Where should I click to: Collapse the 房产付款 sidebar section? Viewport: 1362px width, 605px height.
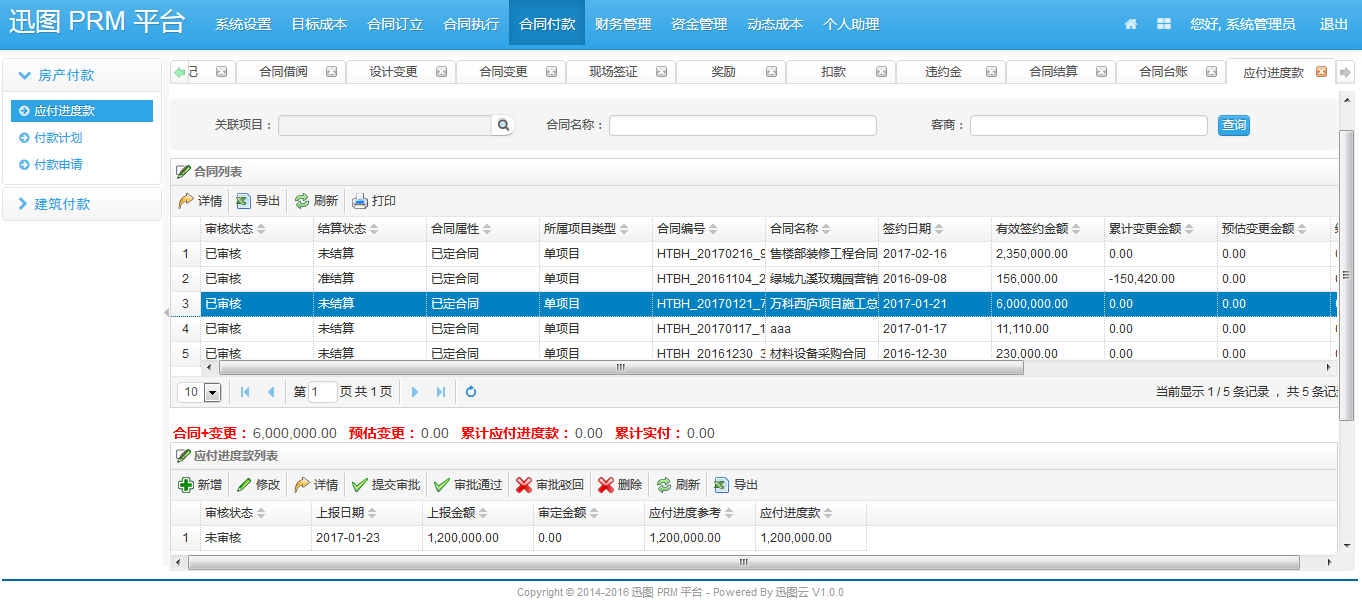tap(81, 75)
